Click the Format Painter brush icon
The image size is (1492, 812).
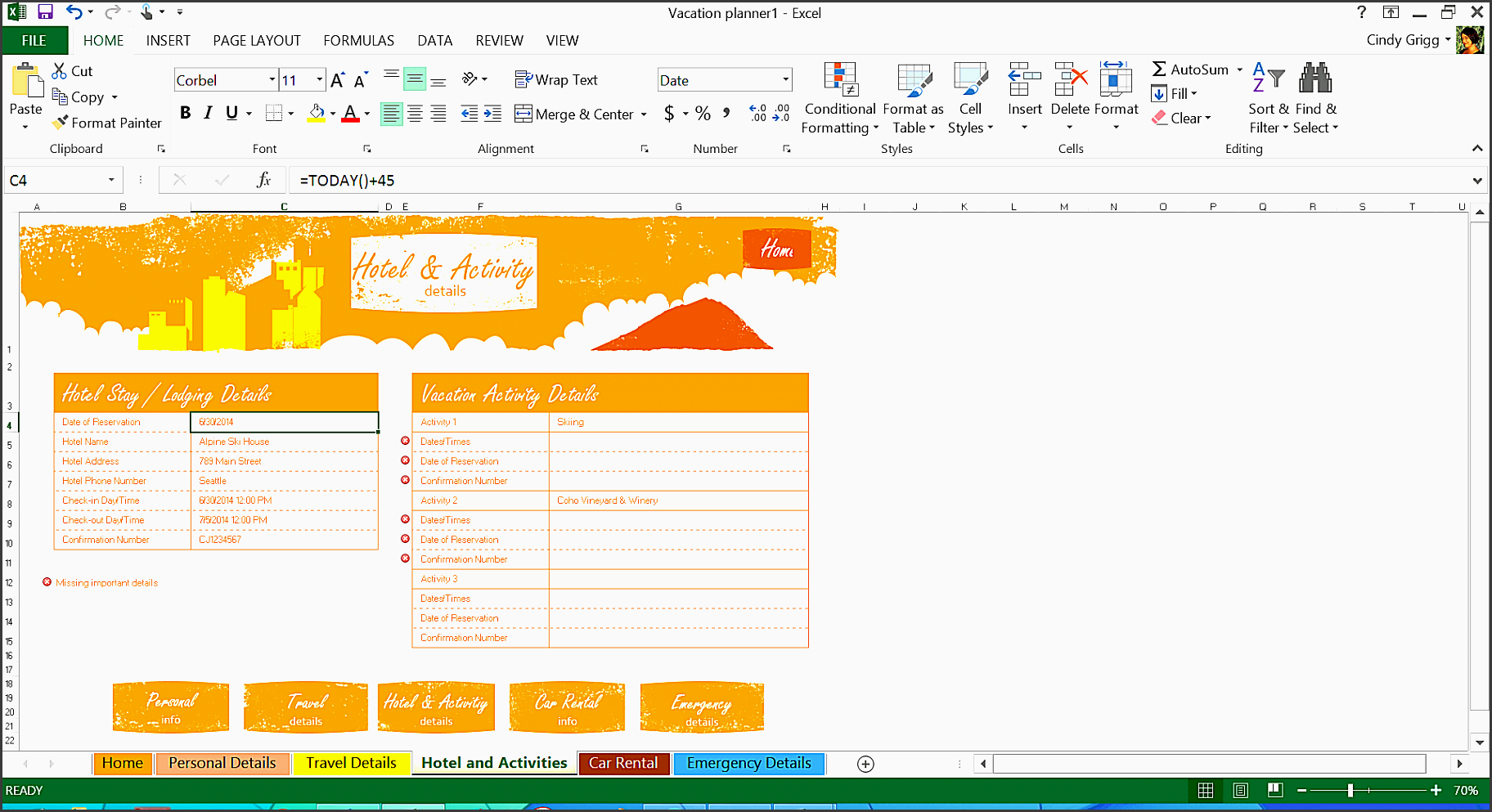(x=61, y=123)
